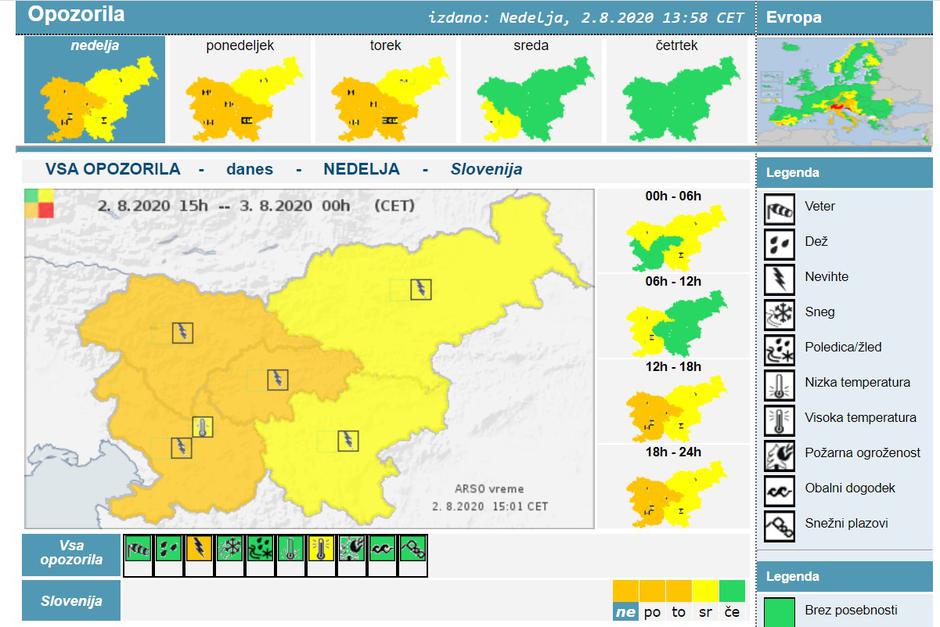
Task: Click the storm icon in the northeast region
Action: pos(422,289)
